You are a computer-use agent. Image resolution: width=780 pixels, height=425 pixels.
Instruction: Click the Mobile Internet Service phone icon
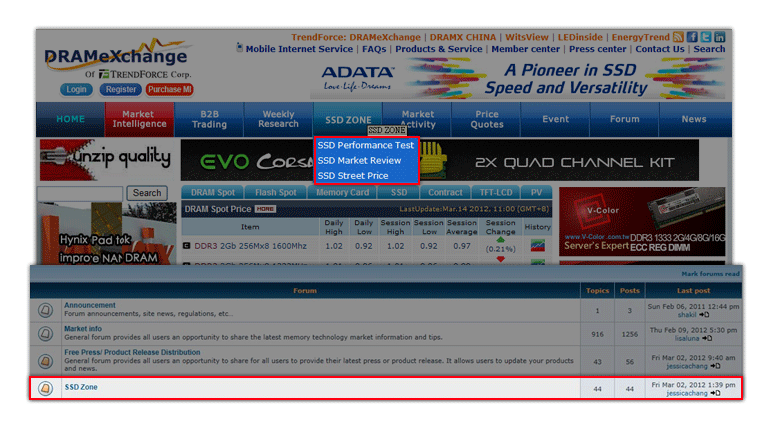point(239,48)
